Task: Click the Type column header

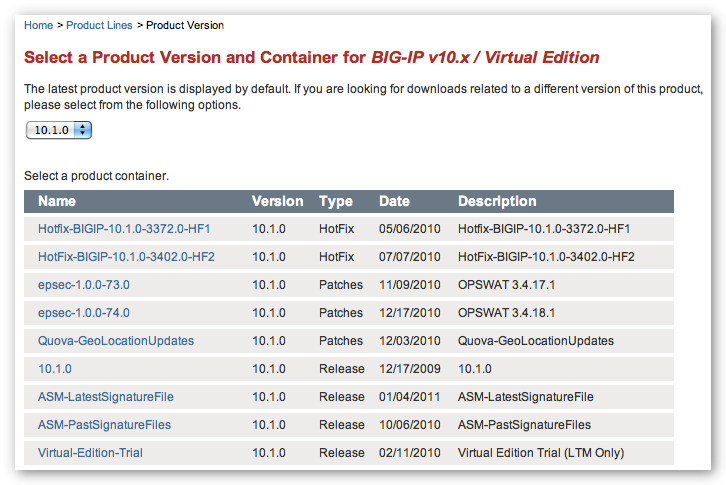Action: 336,201
